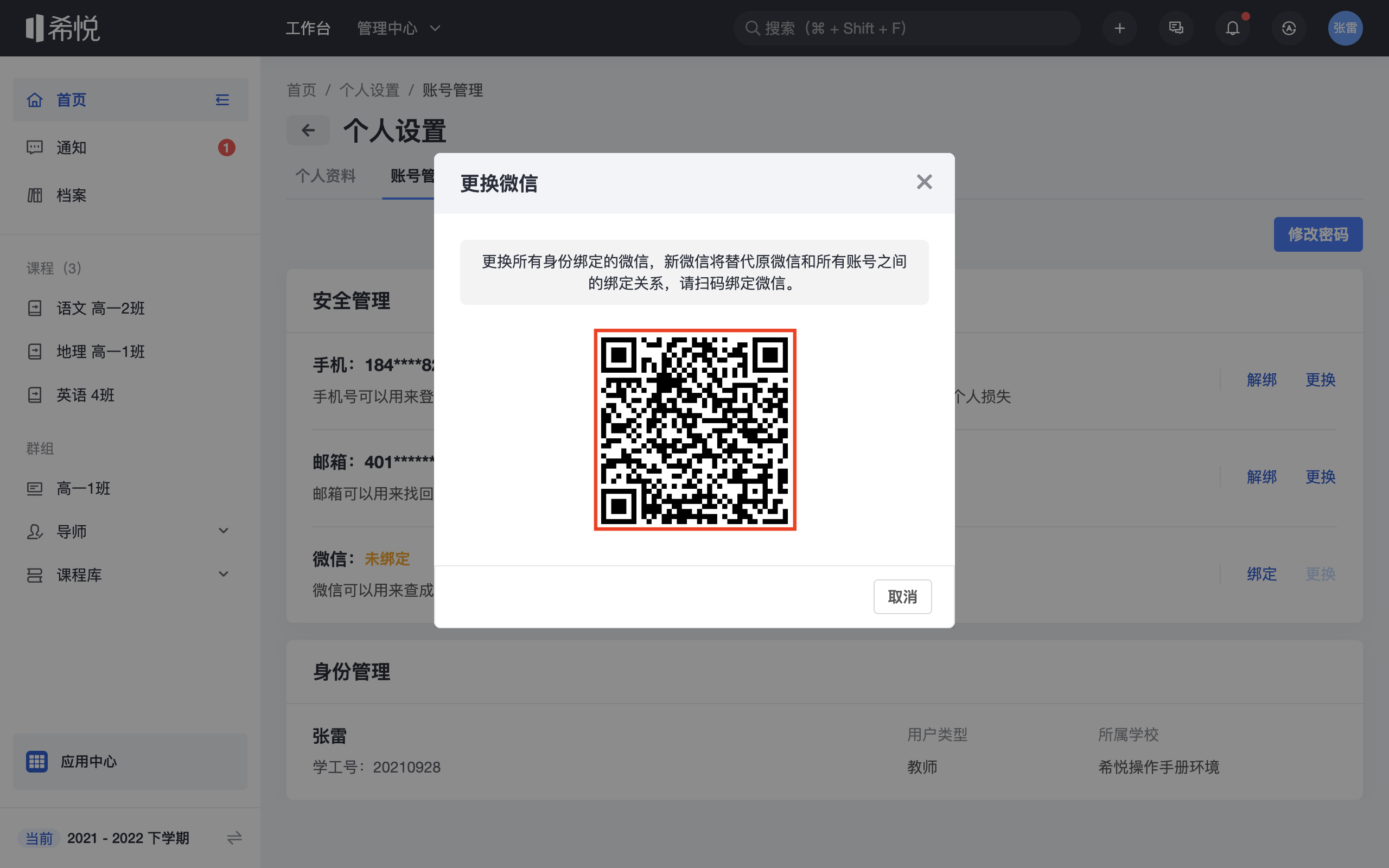
Task: Click 更换 for the 邮箱 row
Action: pyautogui.click(x=1320, y=476)
